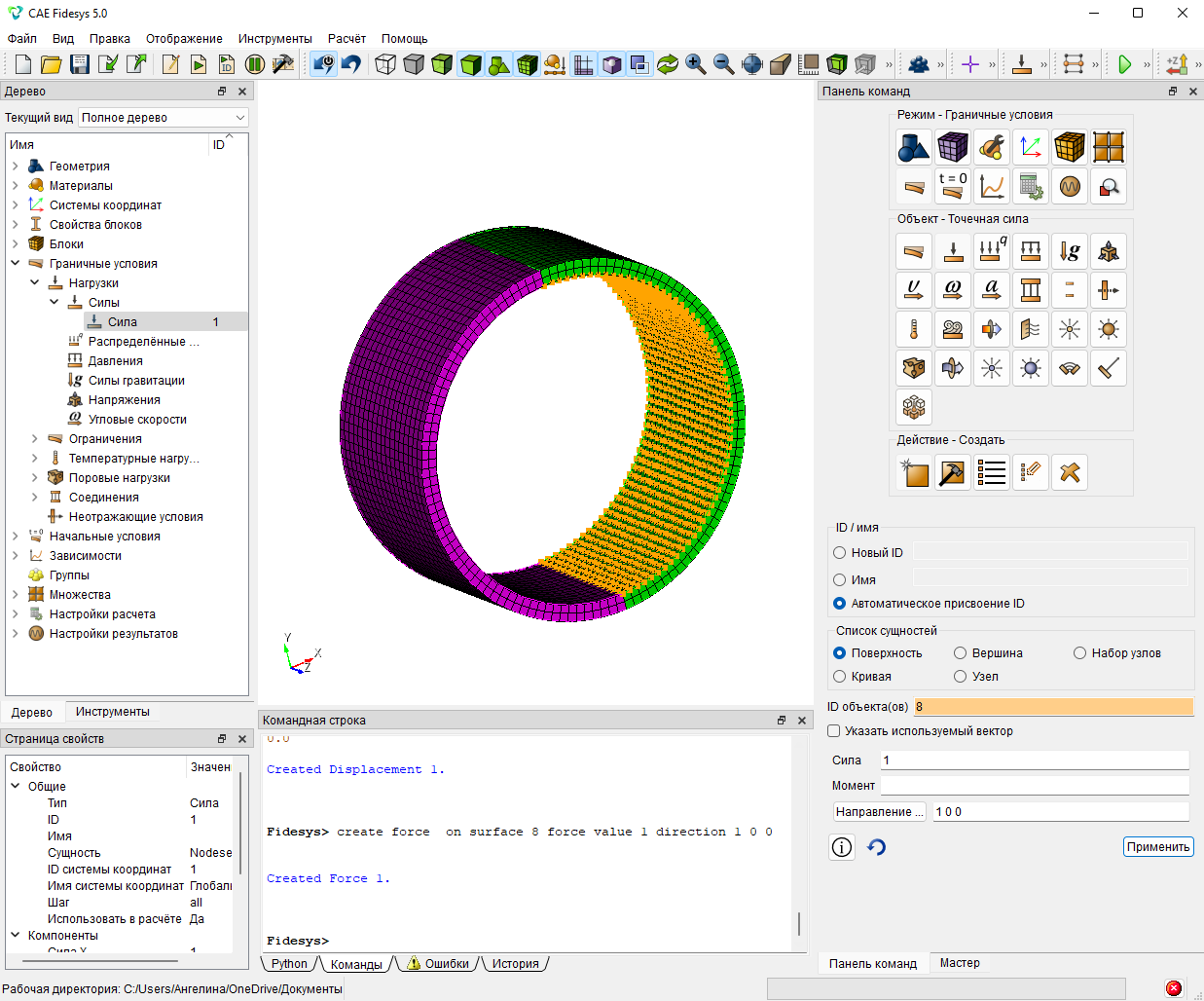
Task: Click the 'Применить' button
Action: pyautogui.click(x=1158, y=847)
